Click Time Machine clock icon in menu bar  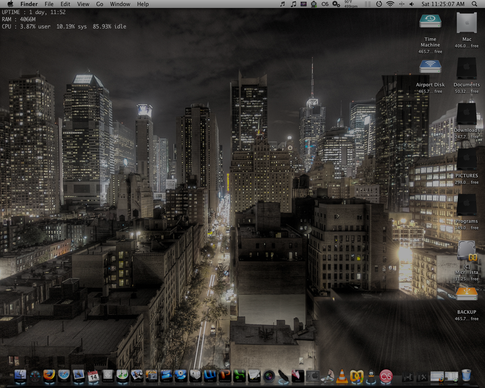click(379, 4)
